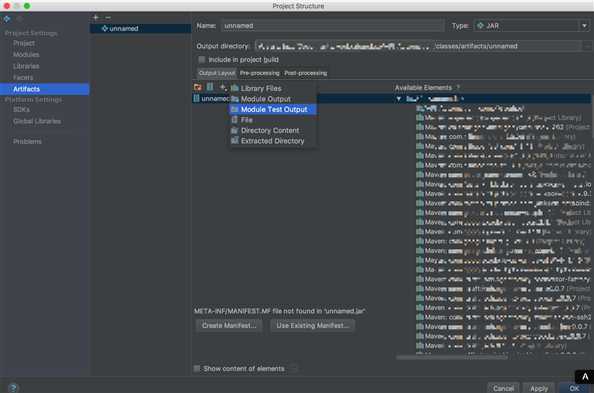The width and height of the screenshot is (594, 393).
Task: Confirm with the OK button
Action: (x=574, y=388)
